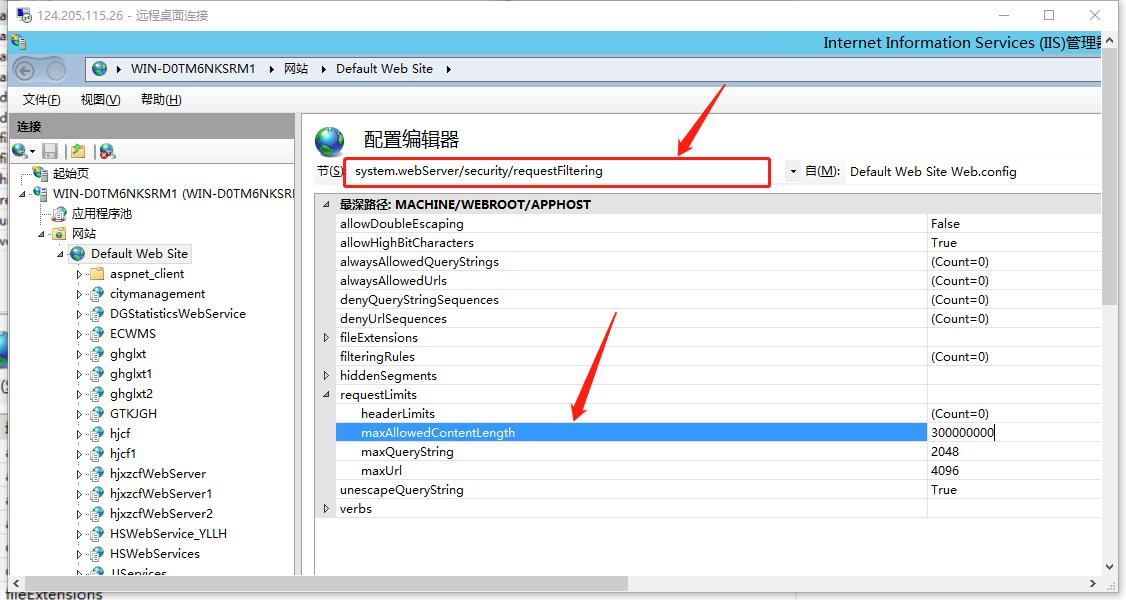The width and height of the screenshot is (1126, 600).
Task: Select the denyQueryStringSequences row
Action: [718, 300]
